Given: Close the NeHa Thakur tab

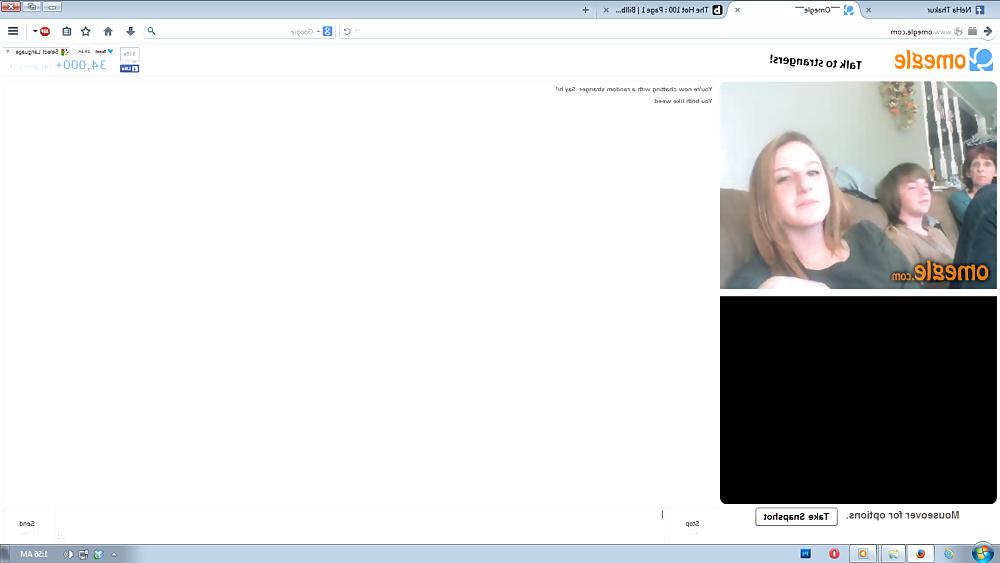Looking at the screenshot, I should [x=868, y=10].
